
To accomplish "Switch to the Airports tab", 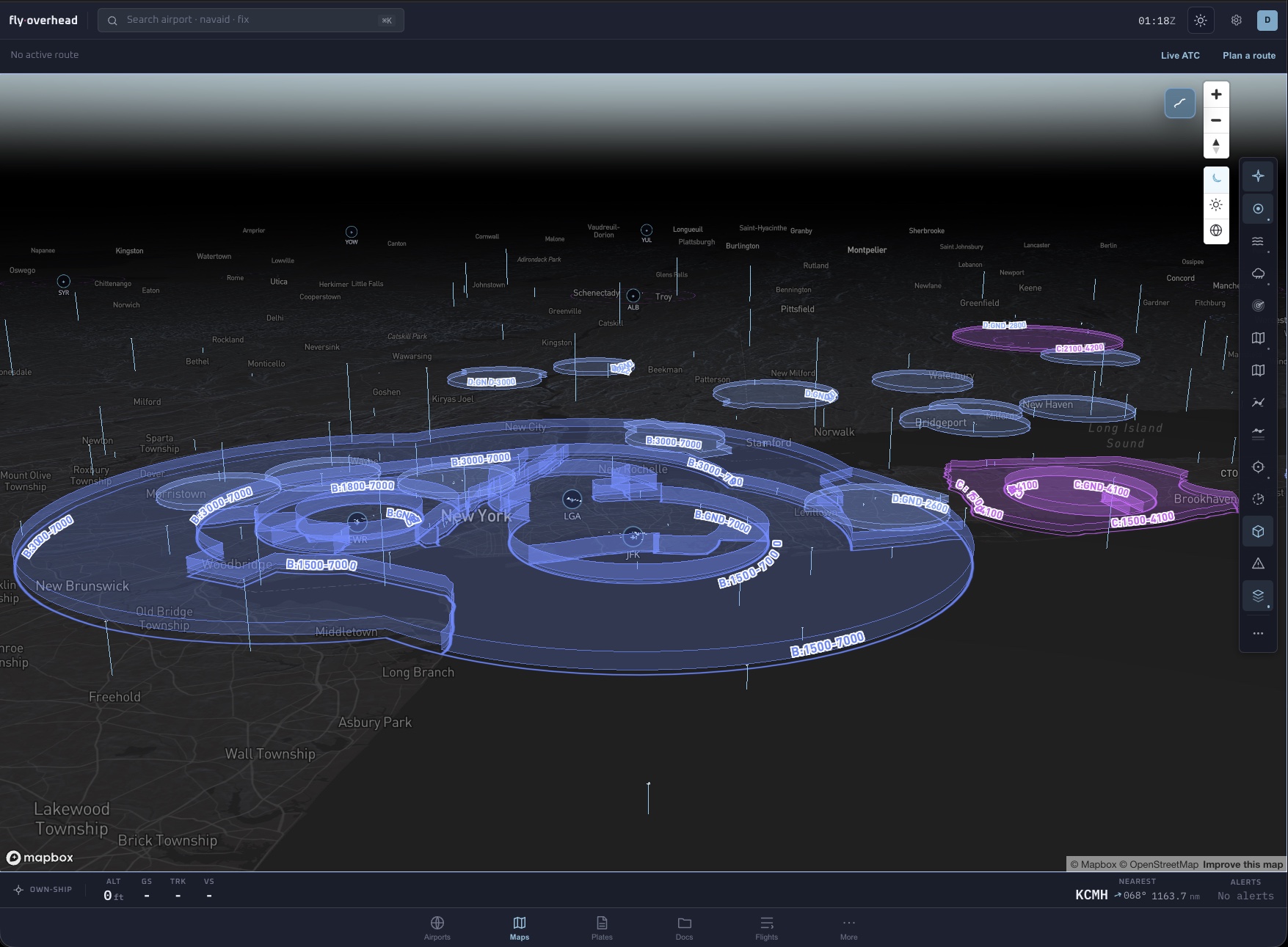I will (437, 928).
